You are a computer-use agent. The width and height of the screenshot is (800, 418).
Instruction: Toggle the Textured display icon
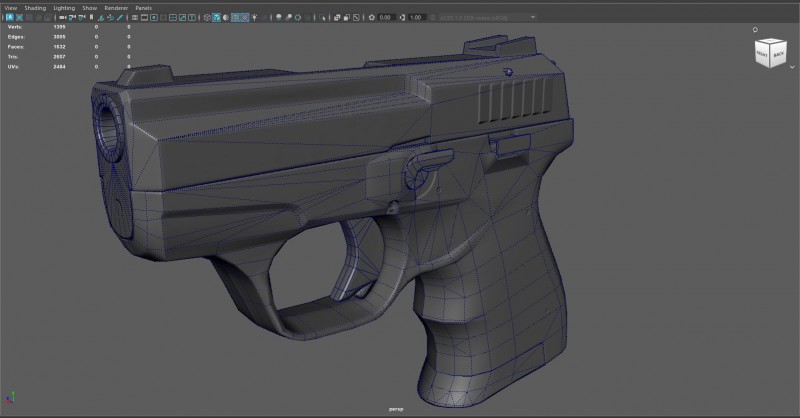[245, 17]
